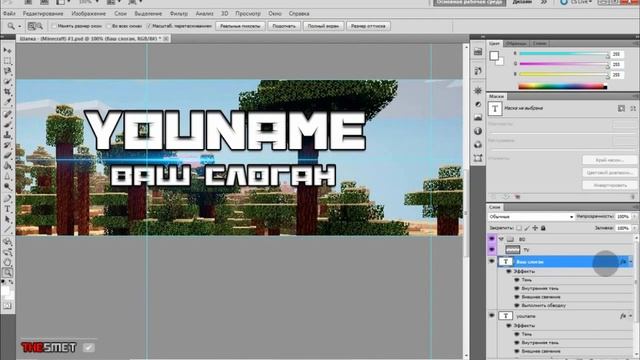Select the Blur tool
This screenshot has height=360, width=640.
click(x=7, y=176)
